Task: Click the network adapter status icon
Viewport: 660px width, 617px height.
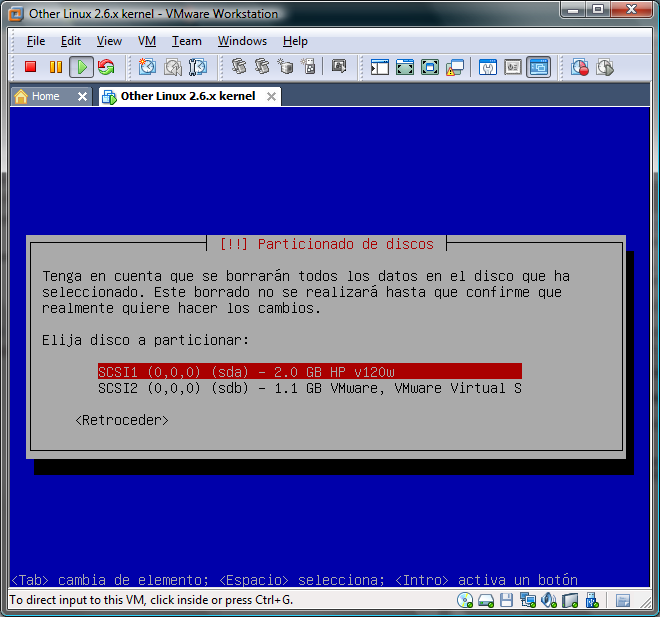Action: (528, 600)
